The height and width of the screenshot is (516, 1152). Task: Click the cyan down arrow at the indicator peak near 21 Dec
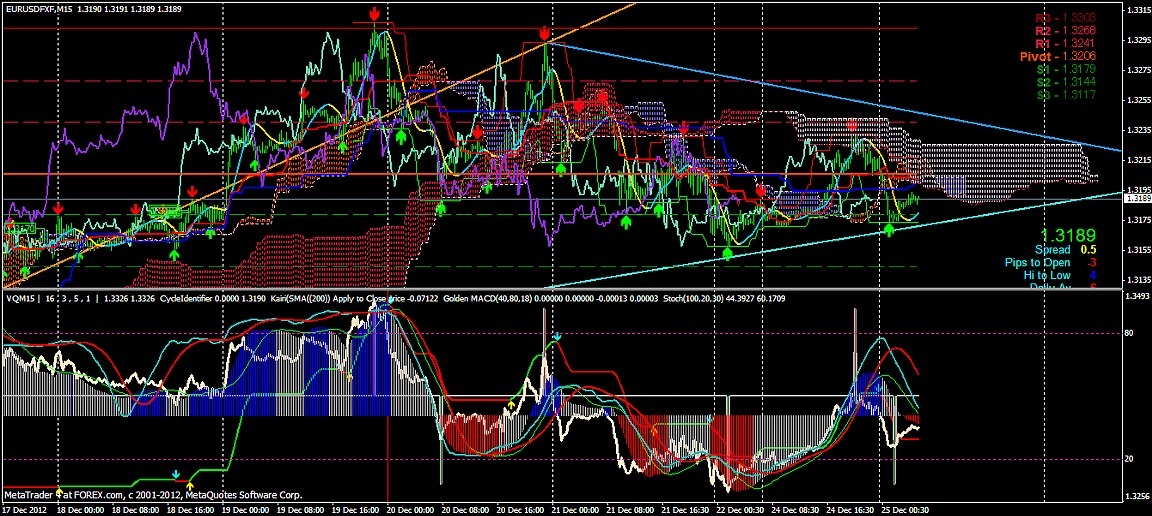pyautogui.click(x=558, y=339)
